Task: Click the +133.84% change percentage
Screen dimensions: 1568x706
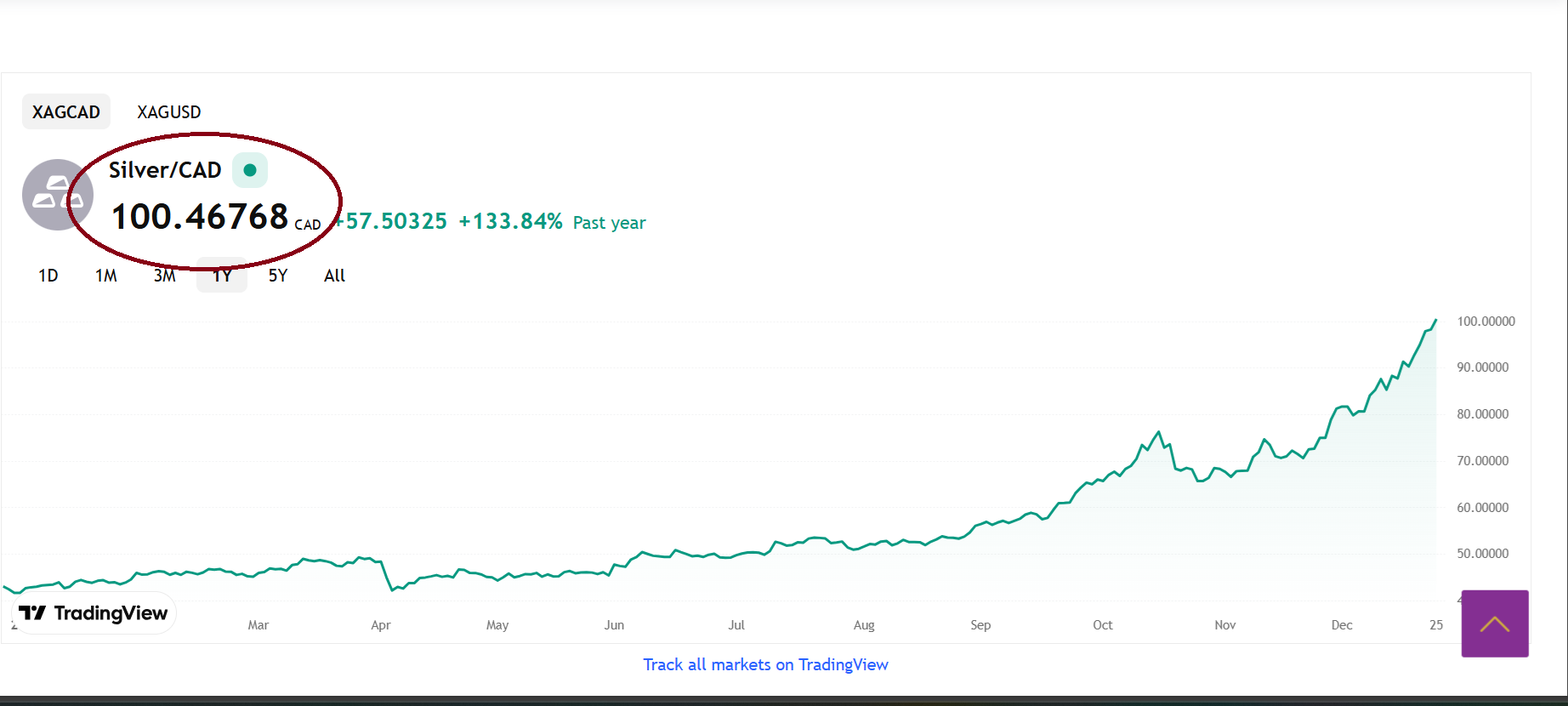Action: [x=510, y=222]
